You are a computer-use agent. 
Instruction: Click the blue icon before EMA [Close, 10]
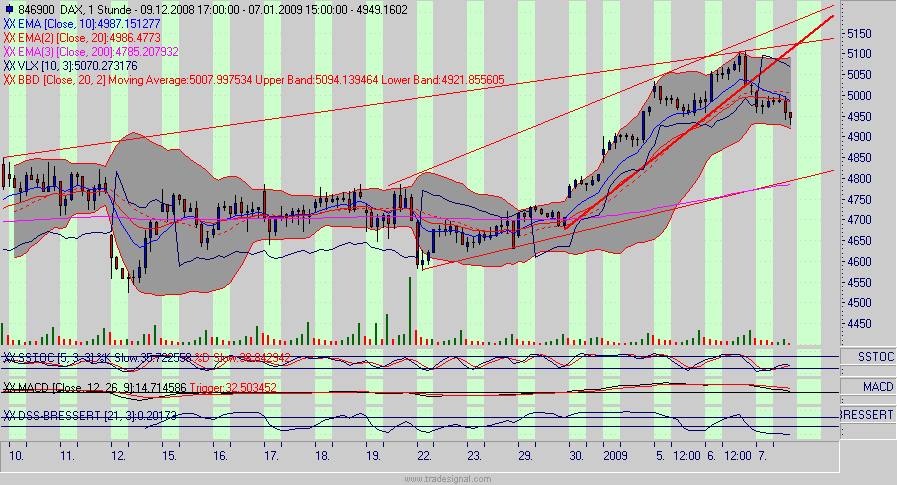[x=10, y=23]
